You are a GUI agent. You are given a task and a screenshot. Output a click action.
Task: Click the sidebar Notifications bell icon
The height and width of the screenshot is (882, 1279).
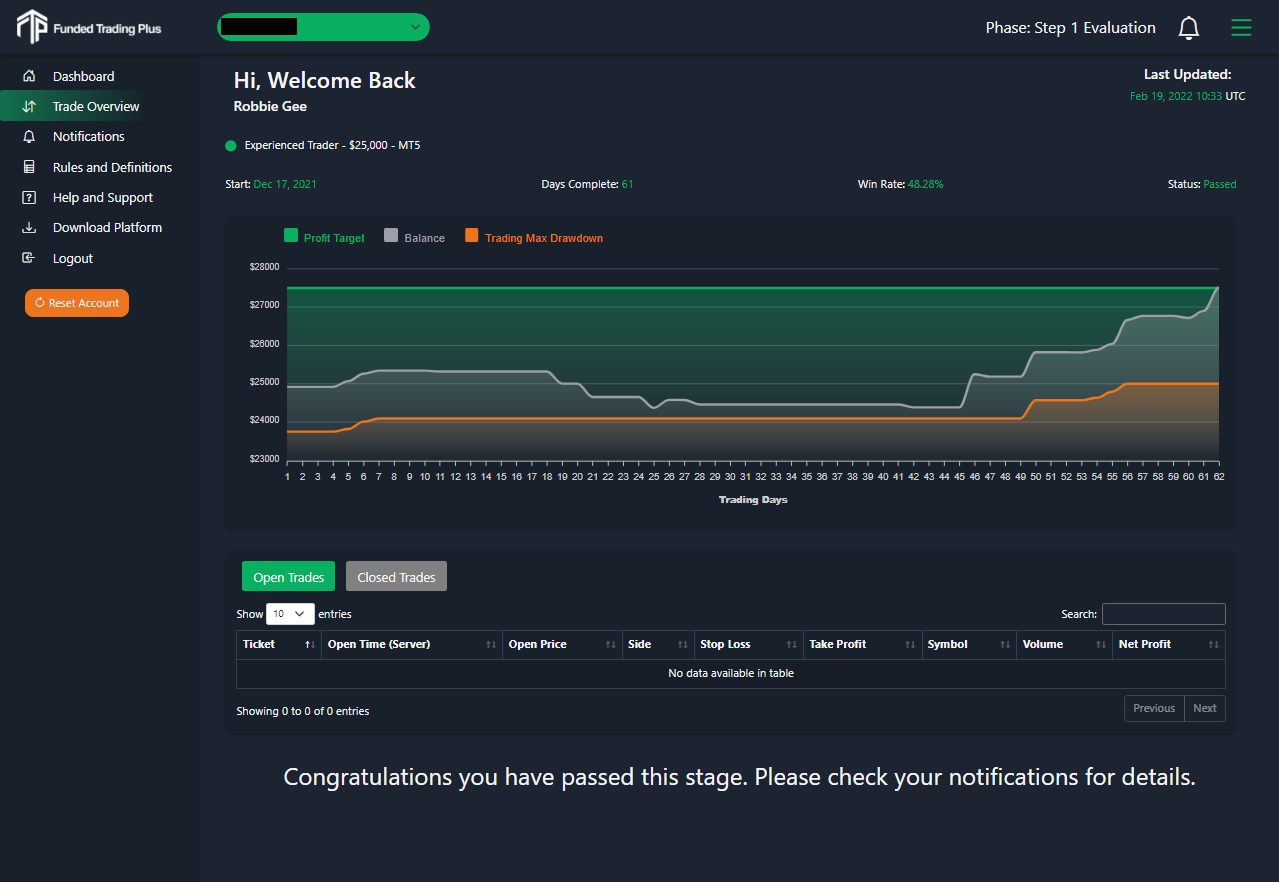[29, 136]
